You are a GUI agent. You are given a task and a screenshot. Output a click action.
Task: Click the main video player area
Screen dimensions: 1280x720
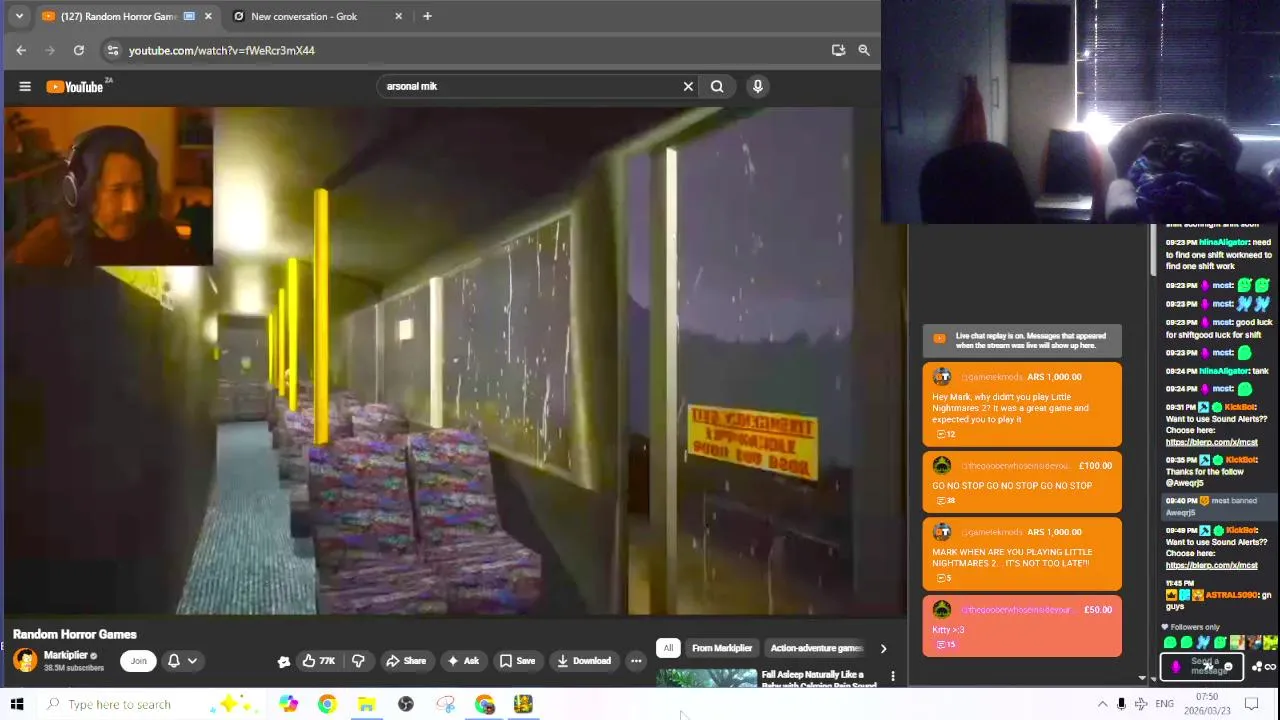point(455,360)
